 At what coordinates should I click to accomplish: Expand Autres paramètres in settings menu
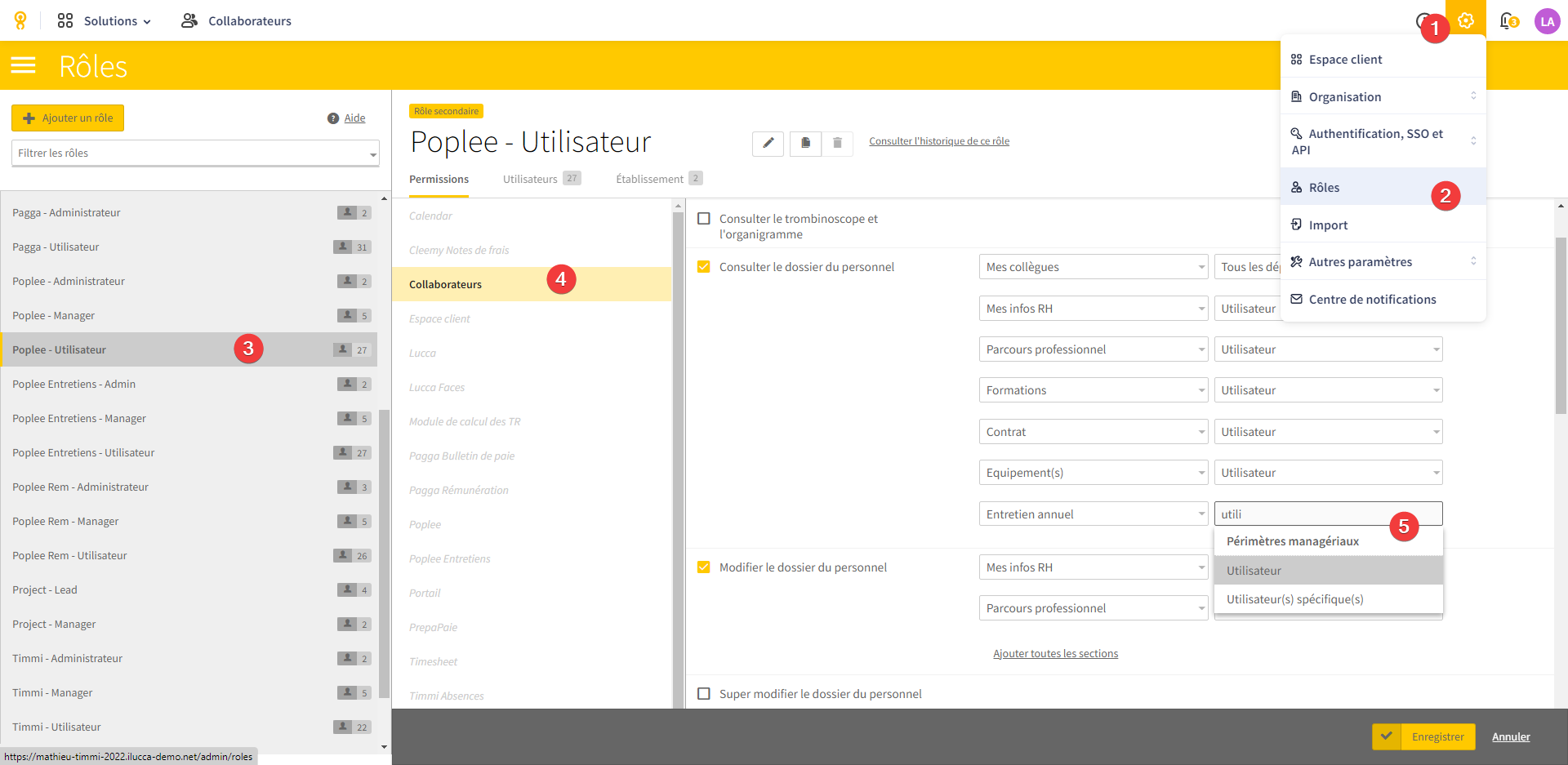pyautogui.click(x=1383, y=261)
